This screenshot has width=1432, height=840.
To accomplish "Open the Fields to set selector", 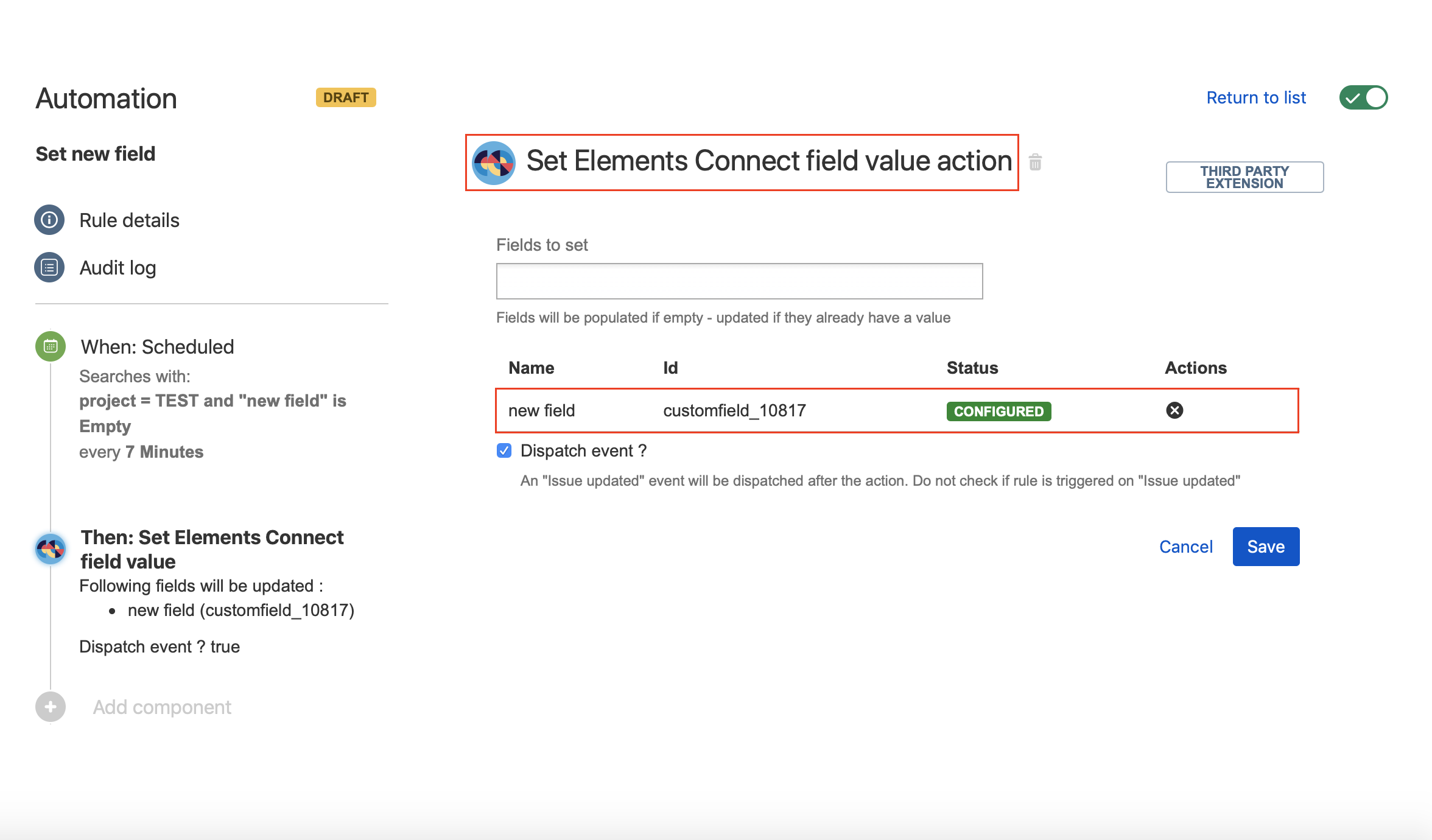I will (739, 281).
